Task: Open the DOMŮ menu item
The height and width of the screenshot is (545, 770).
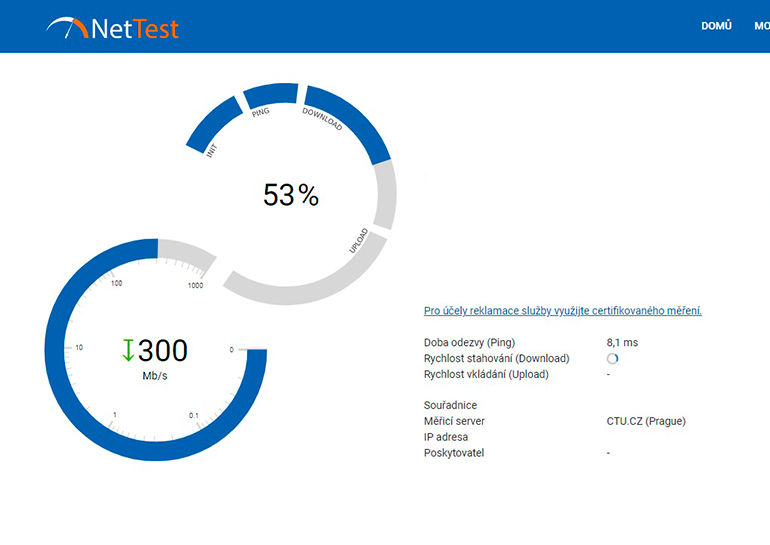Action: click(x=716, y=26)
